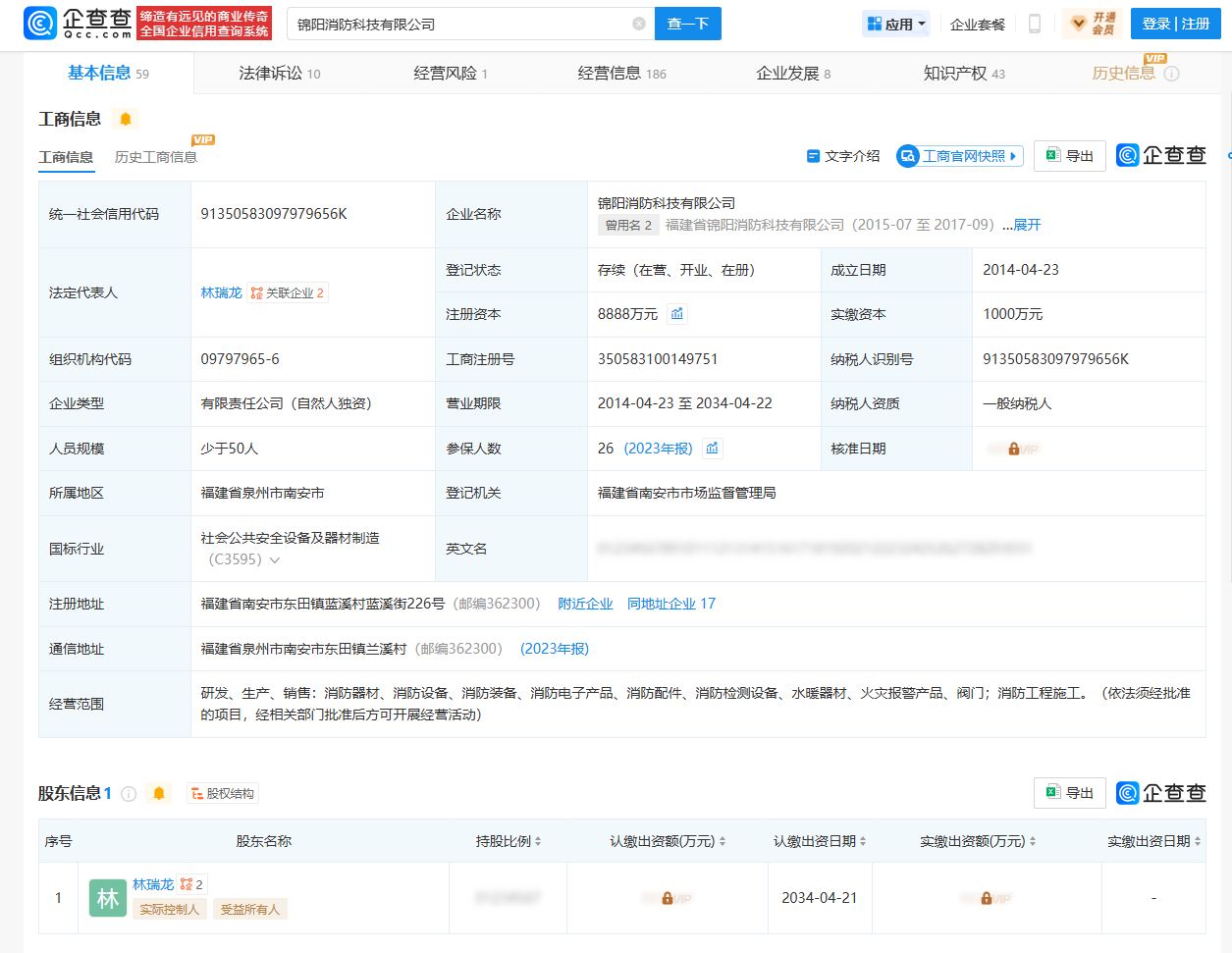
Task: Sort shareholders by 认缴出资日期
Action: point(863,841)
